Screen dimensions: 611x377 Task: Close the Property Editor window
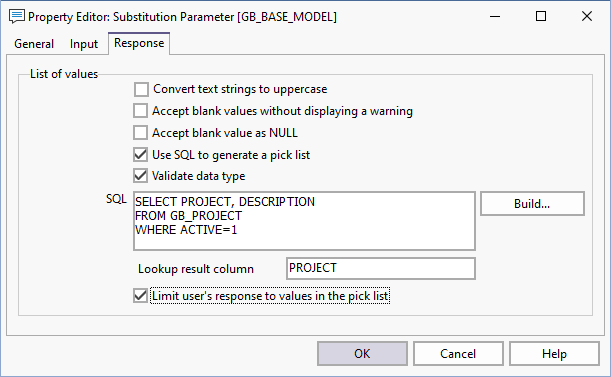click(587, 16)
